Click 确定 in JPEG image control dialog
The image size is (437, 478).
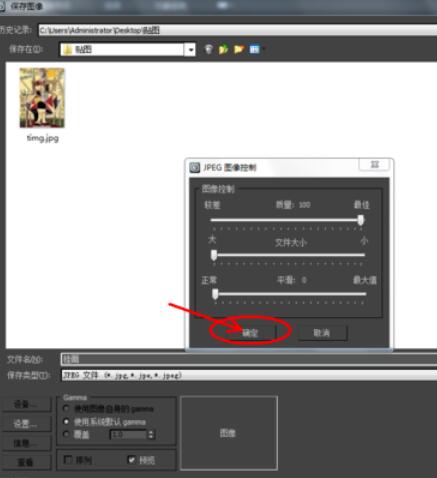tap(250, 332)
